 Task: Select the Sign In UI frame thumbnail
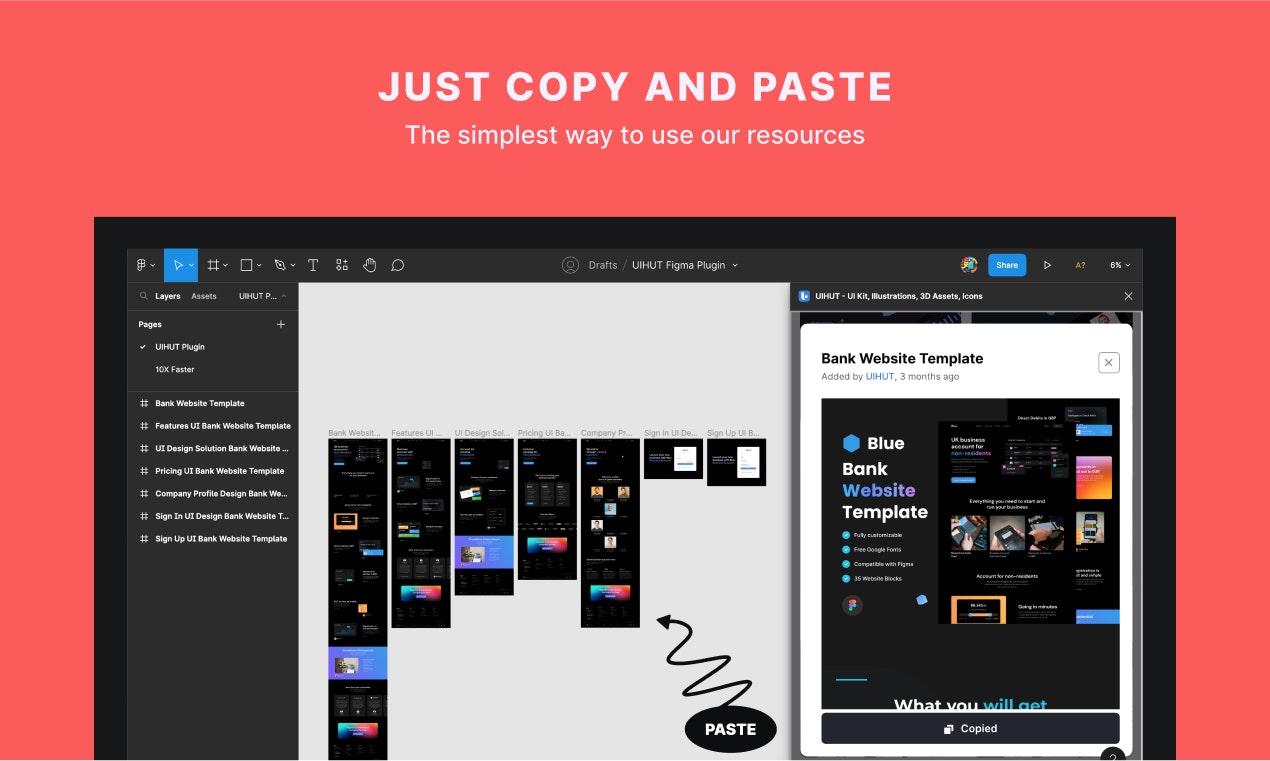673,459
